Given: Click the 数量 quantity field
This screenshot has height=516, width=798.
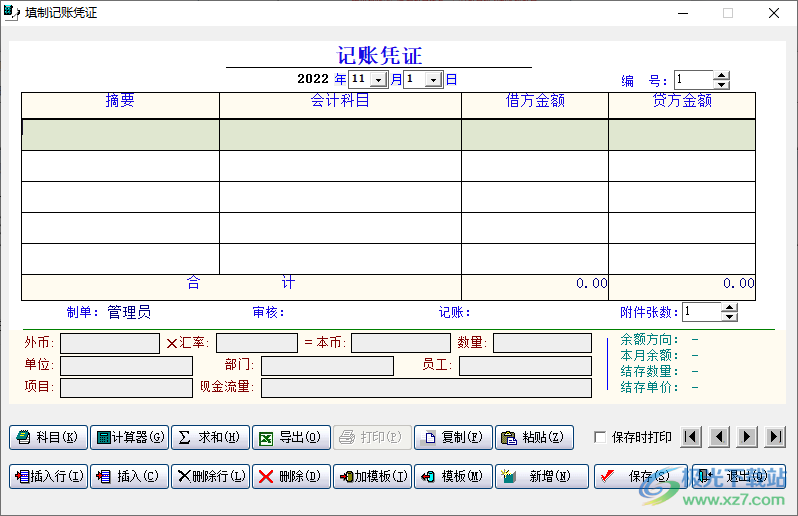Looking at the screenshot, I should pos(543,343).
